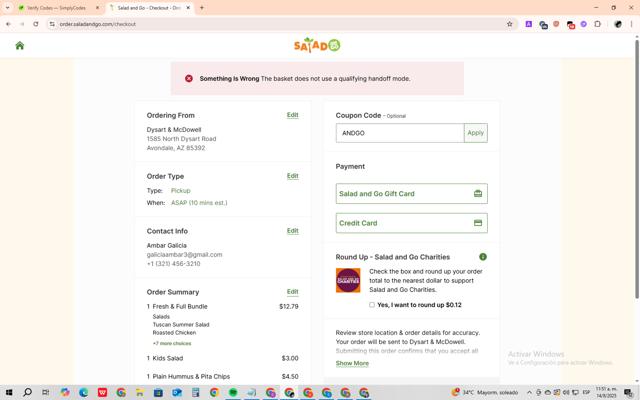The image size is (640, 400).
Task: Click the Pickup order type value
Action: (x=180, y=191)
